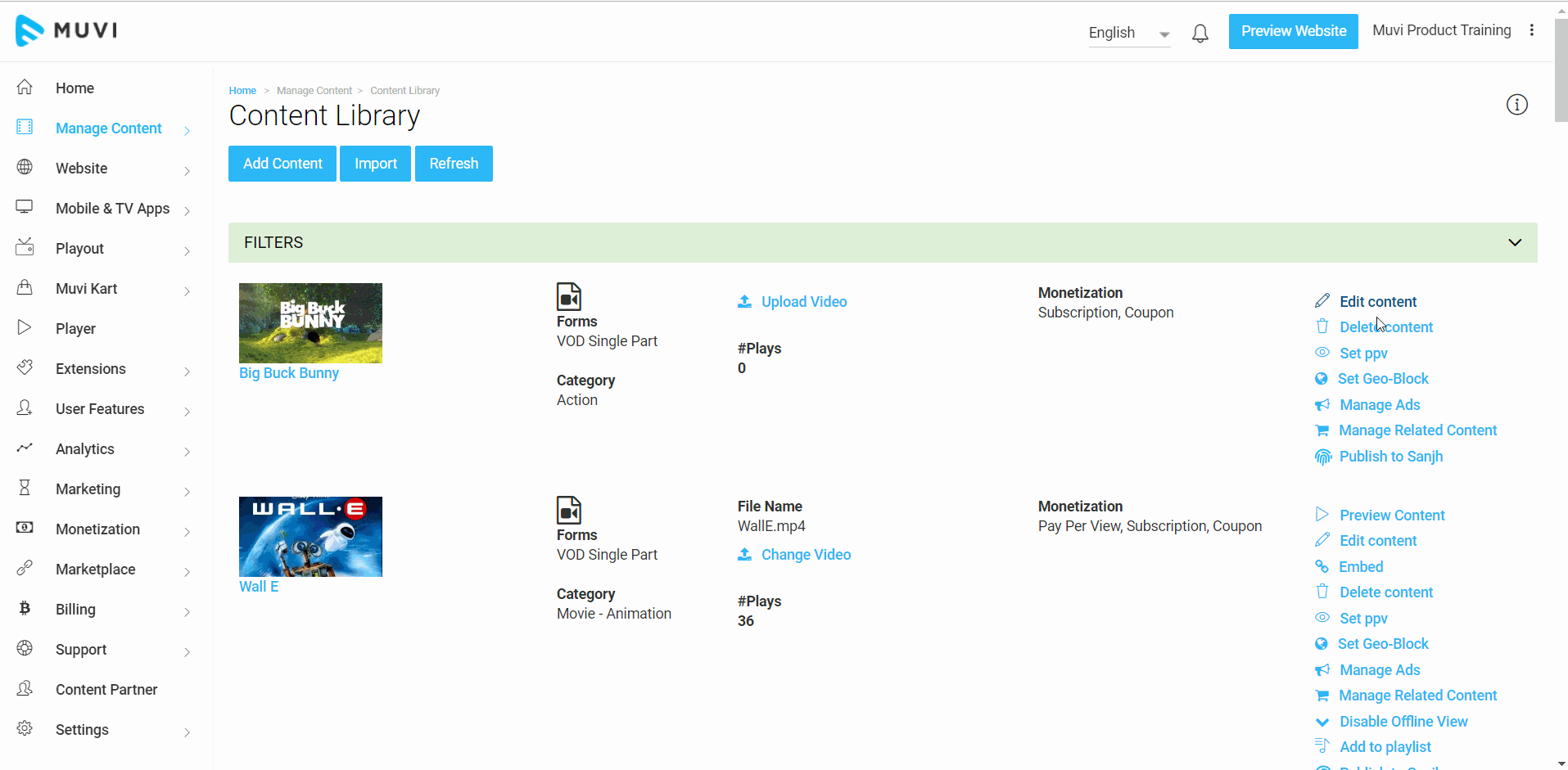Expand the Muvi Kart submenu arrow

[188, 290]
